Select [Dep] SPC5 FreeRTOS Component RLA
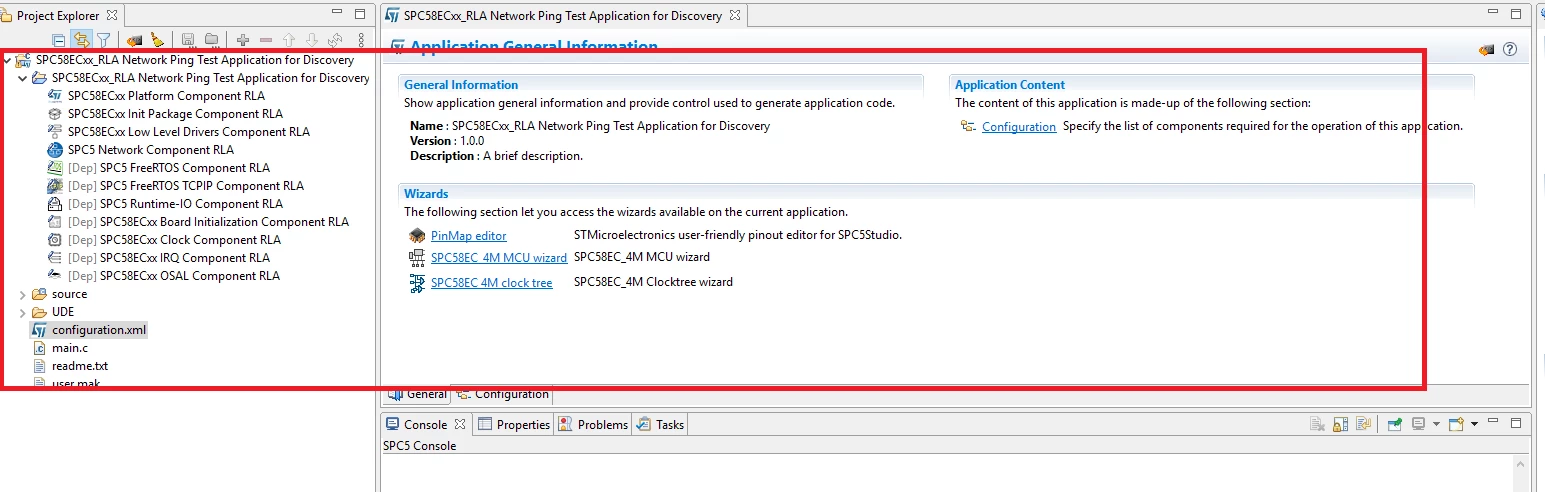Viewport: 1545px width, 492px height. (168, 168)
